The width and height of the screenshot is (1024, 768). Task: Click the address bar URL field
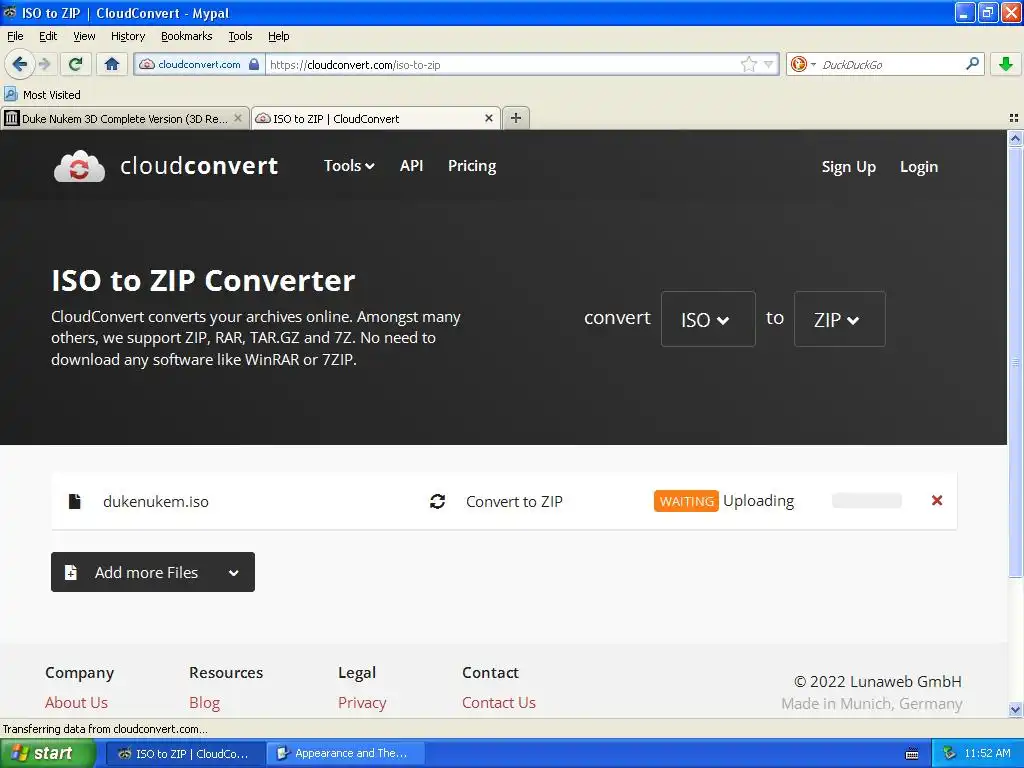point(503,64)
